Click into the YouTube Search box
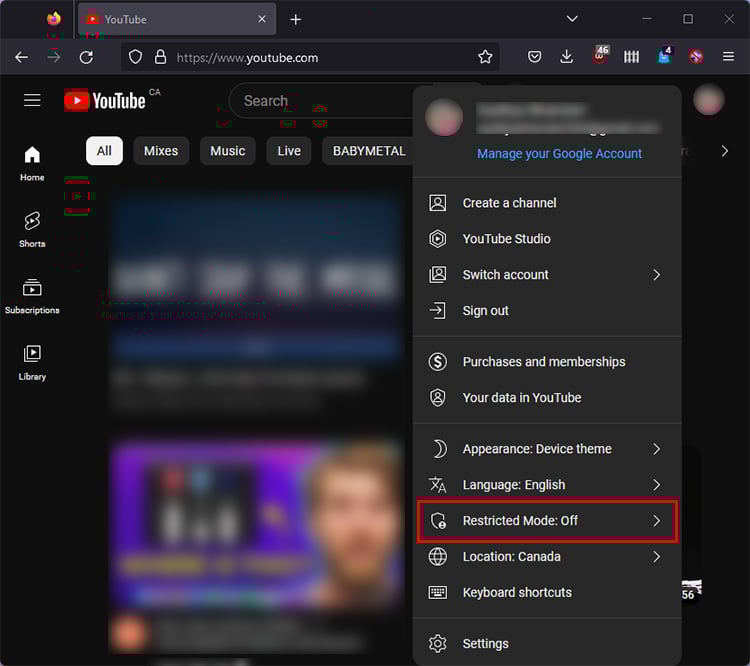Image resolution: width=750 pixels, height=666 pixels. pyautogui.click(x=323, y=101)
